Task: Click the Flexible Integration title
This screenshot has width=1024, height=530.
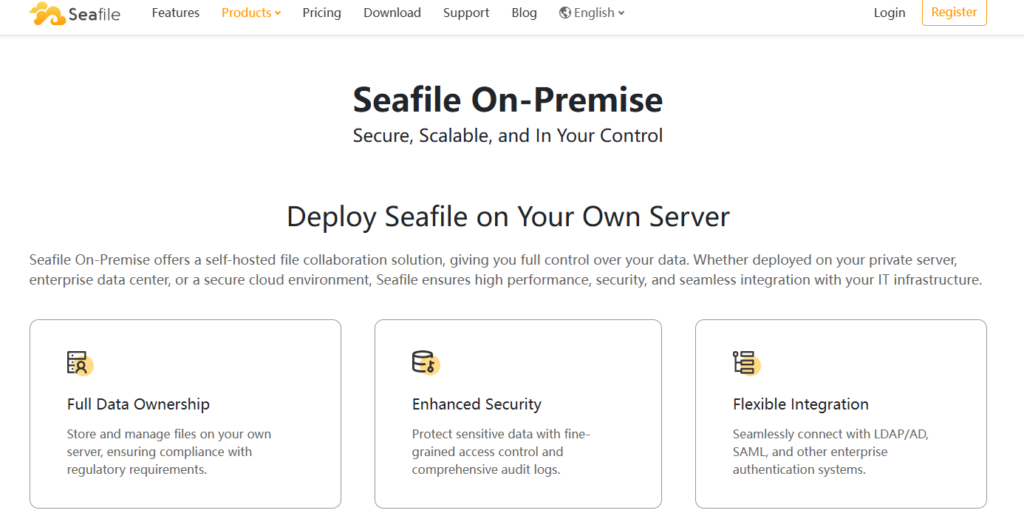Action: click(801, 404)
